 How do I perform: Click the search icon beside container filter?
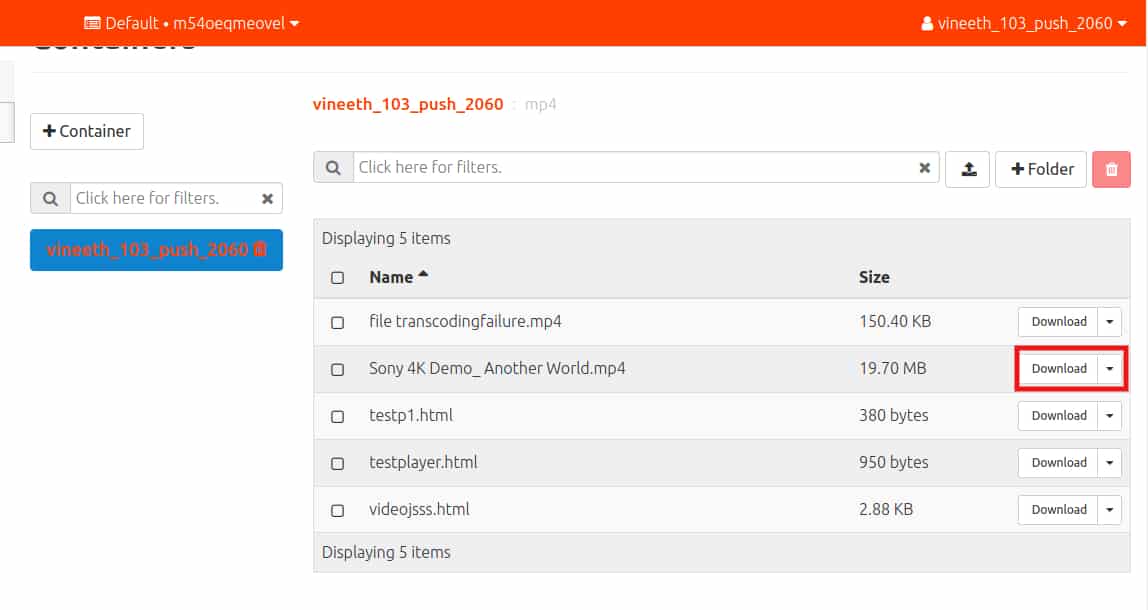point(50,198)
